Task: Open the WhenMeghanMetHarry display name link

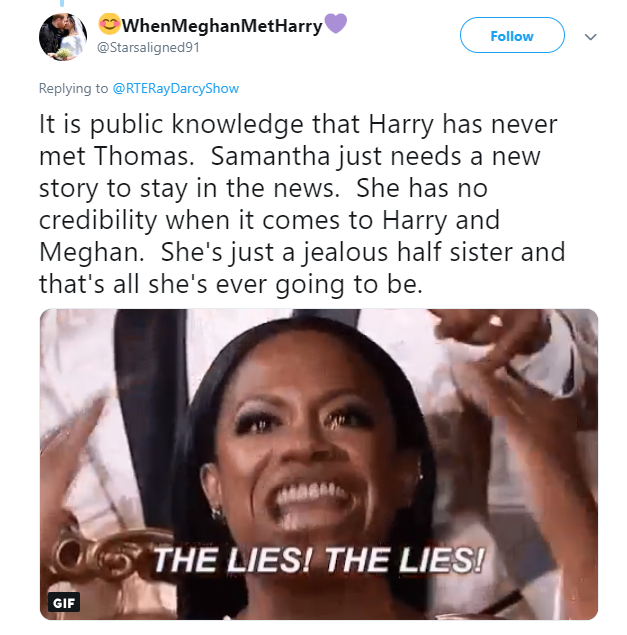Action: tap(222, 26)
